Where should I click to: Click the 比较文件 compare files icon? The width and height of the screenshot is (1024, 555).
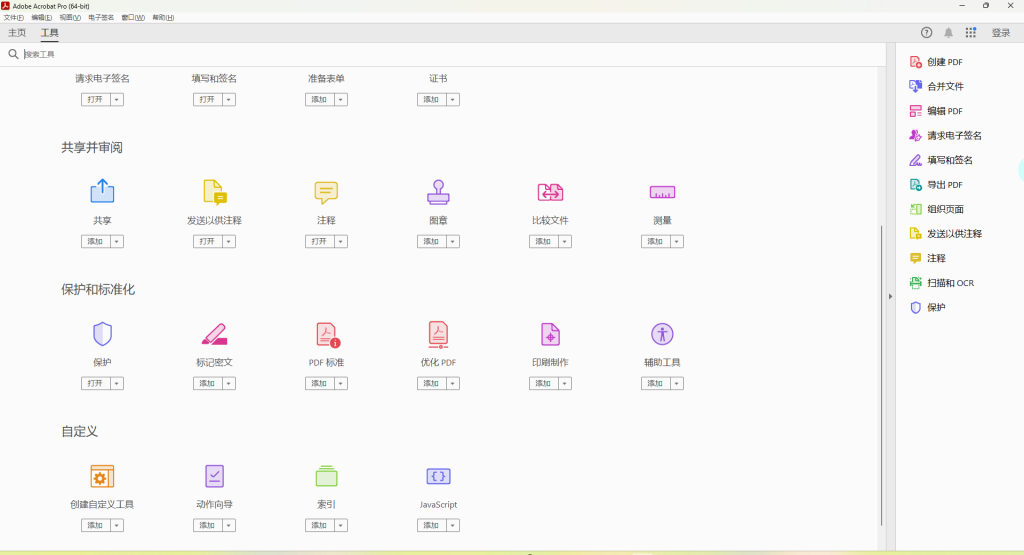pos(550,192)
